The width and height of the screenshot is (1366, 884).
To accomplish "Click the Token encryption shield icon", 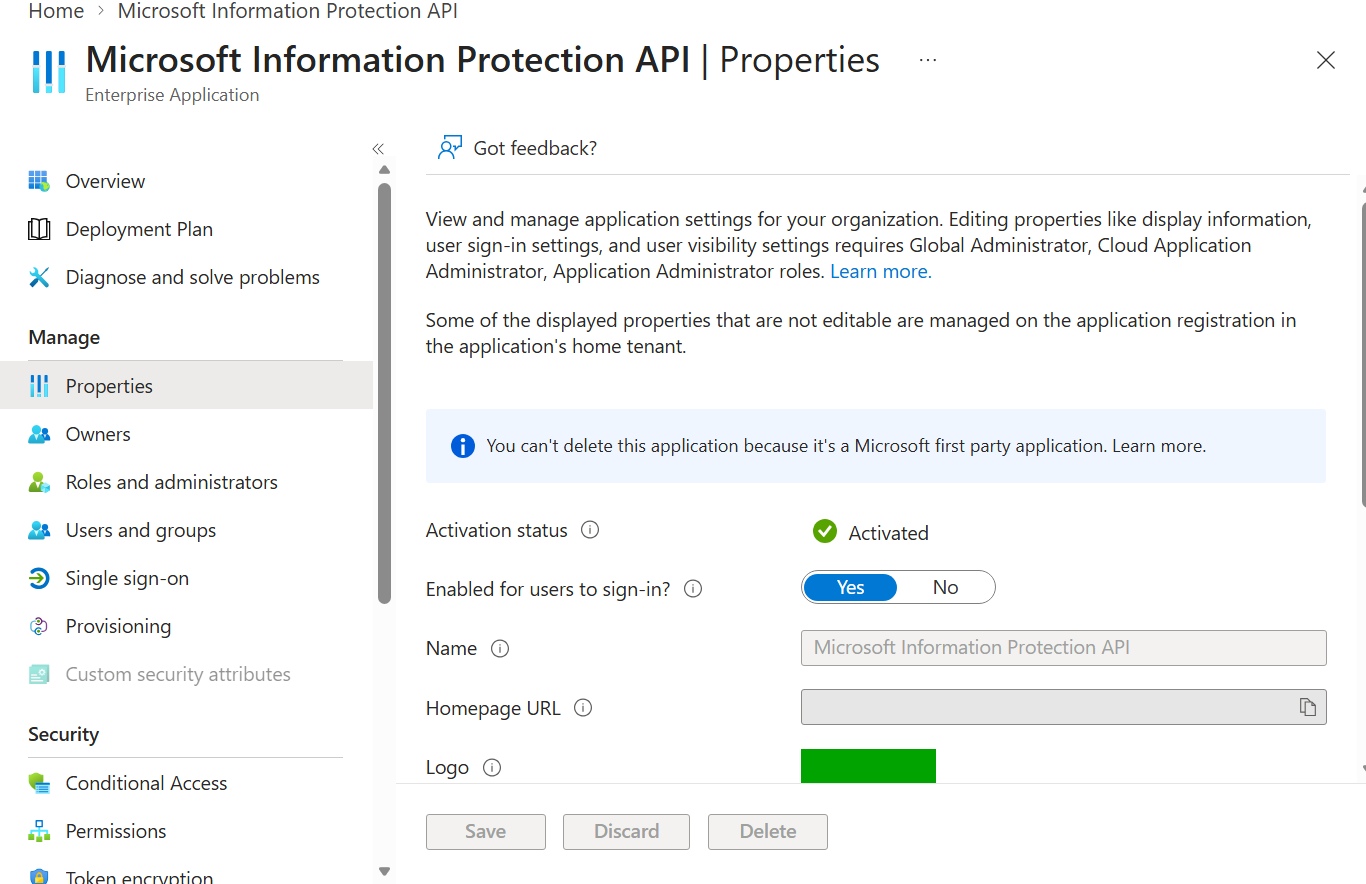I will (39, 877).
